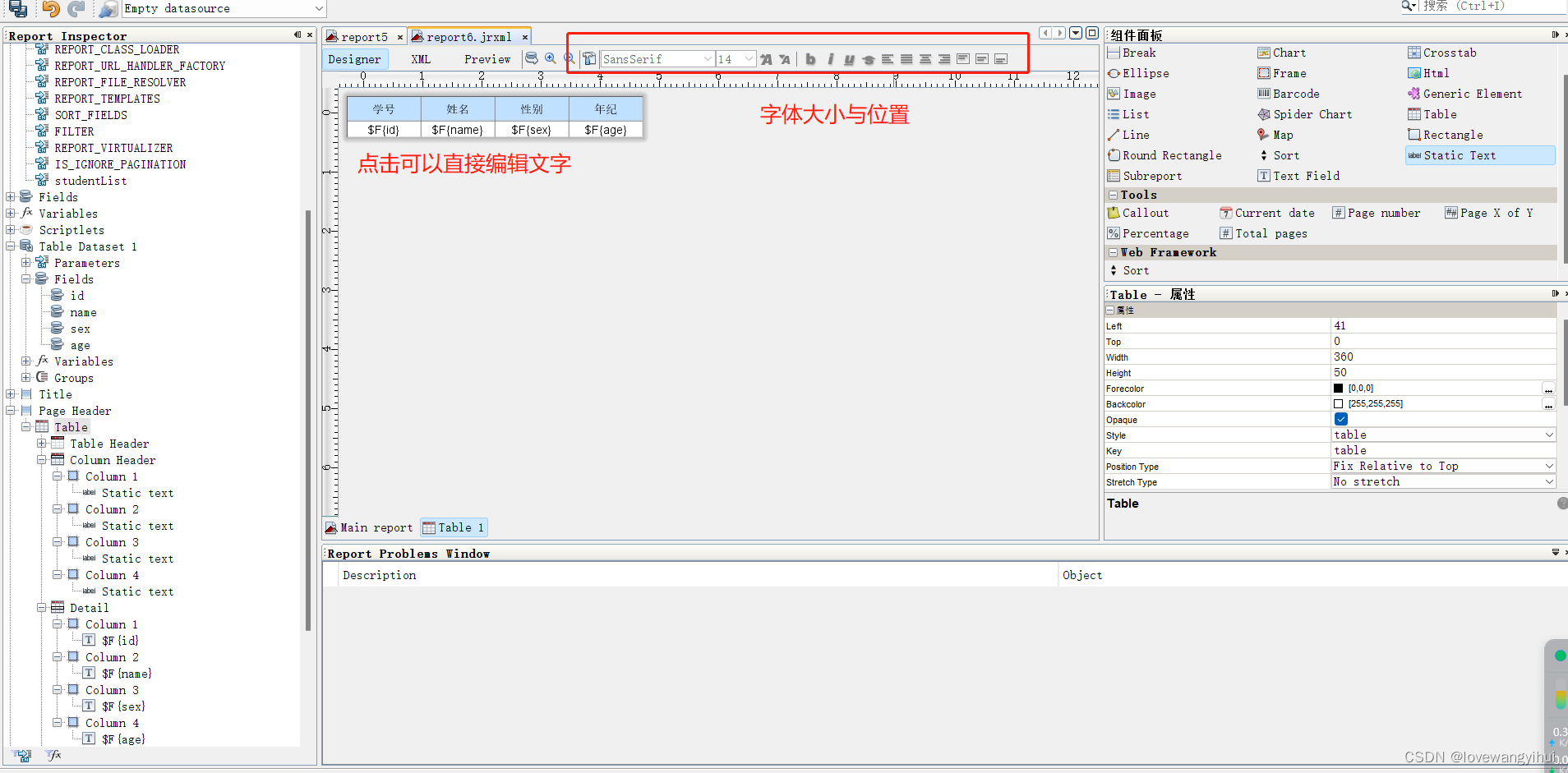Viewport: 1568px width, 773px height.
Task: Show document list dropdown arrow
Action: (x=1076, y=34)
